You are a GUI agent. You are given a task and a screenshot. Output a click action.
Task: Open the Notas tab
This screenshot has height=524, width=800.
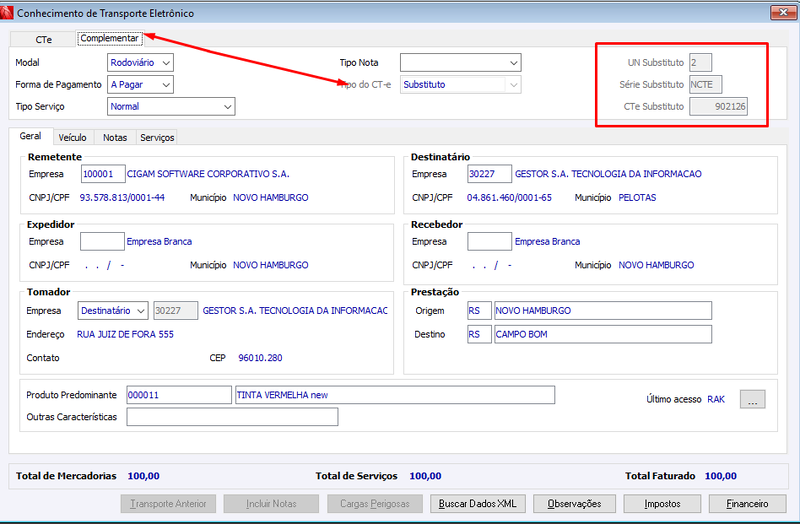click(x=115, y=138)
